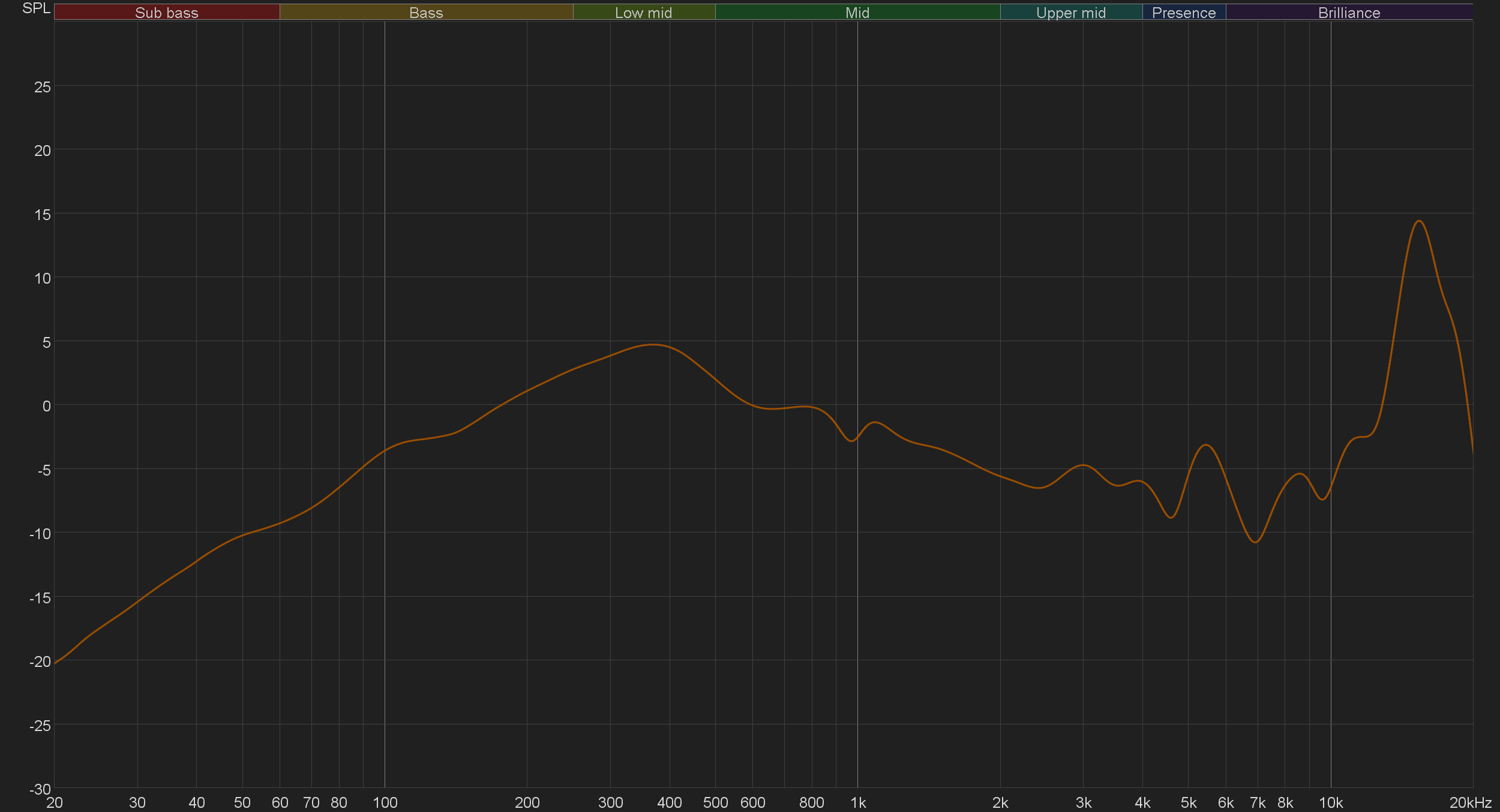Viewport: 1500px width, 812px height.
Task: Click the SPL axis label
Action: pyautogui.click(x=36, y=8)
